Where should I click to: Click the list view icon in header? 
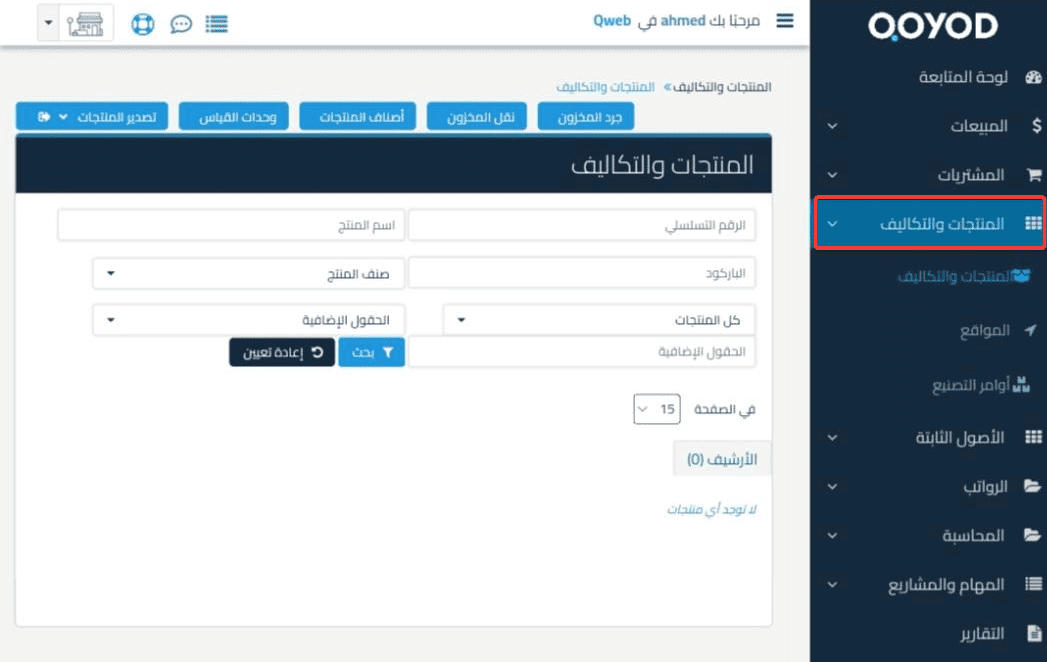click(215, 23)
